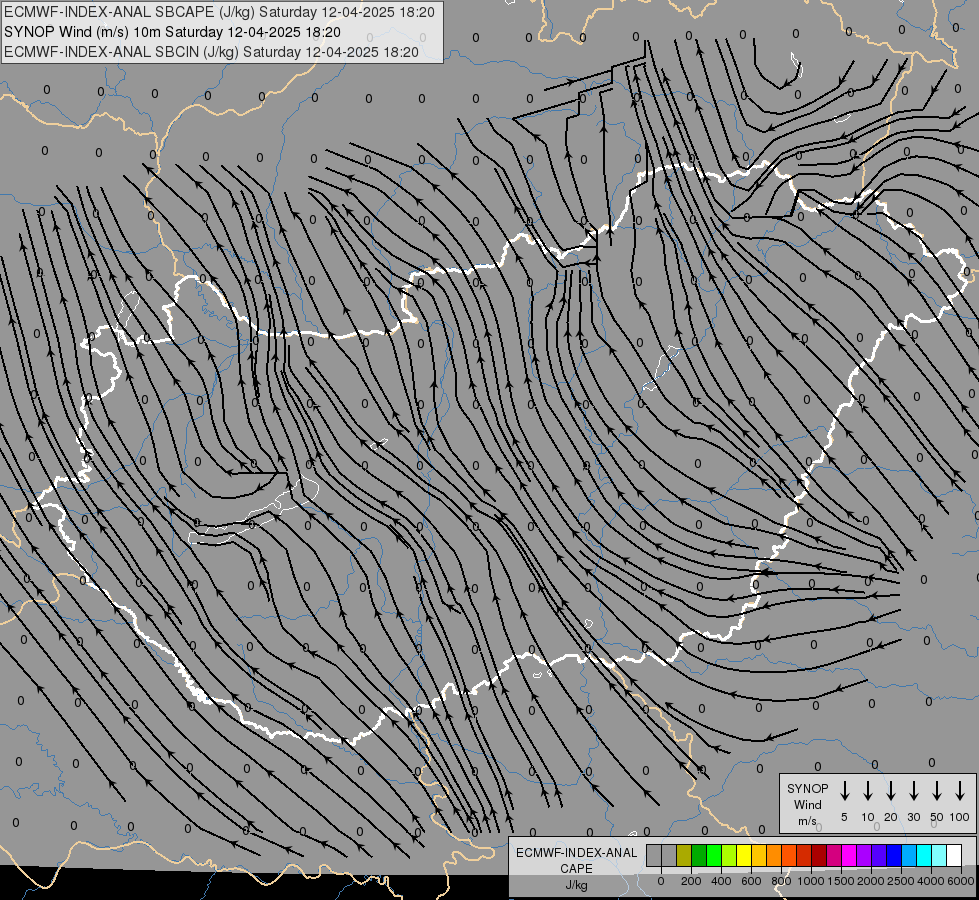Pick the pale cyan swatch before white
The image size is (979, 900).
[939, 855]
